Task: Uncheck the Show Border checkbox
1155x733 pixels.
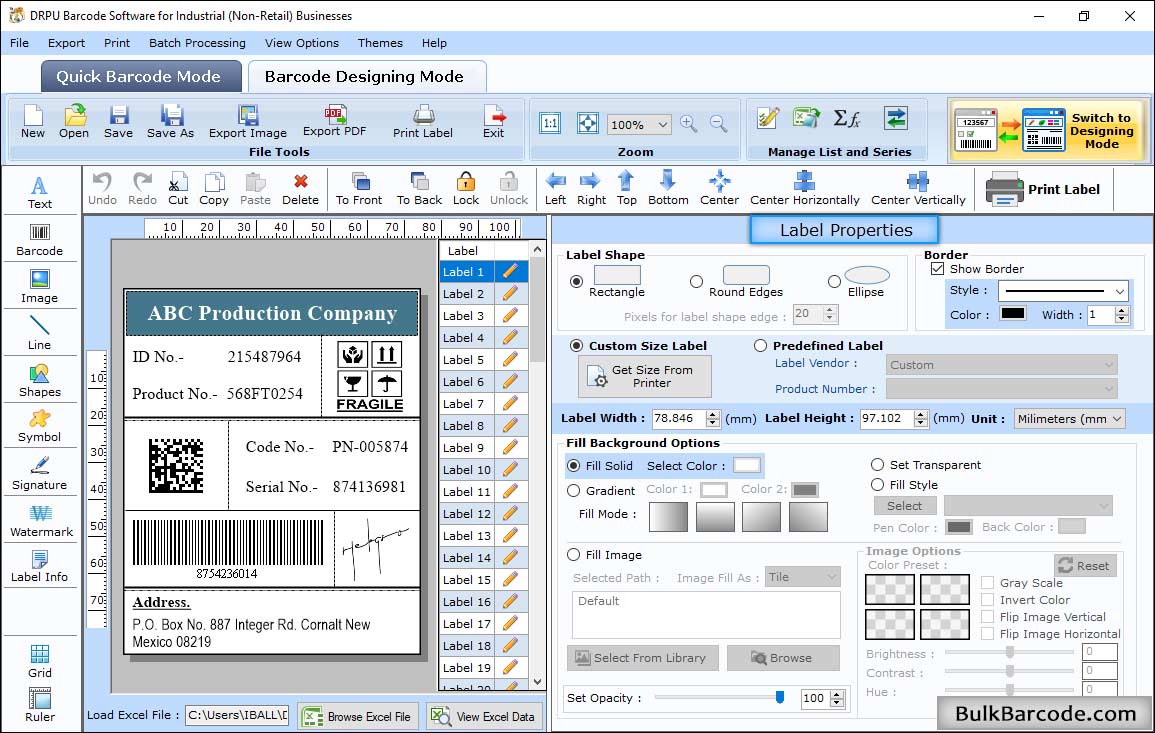Action: coord(937,269)
